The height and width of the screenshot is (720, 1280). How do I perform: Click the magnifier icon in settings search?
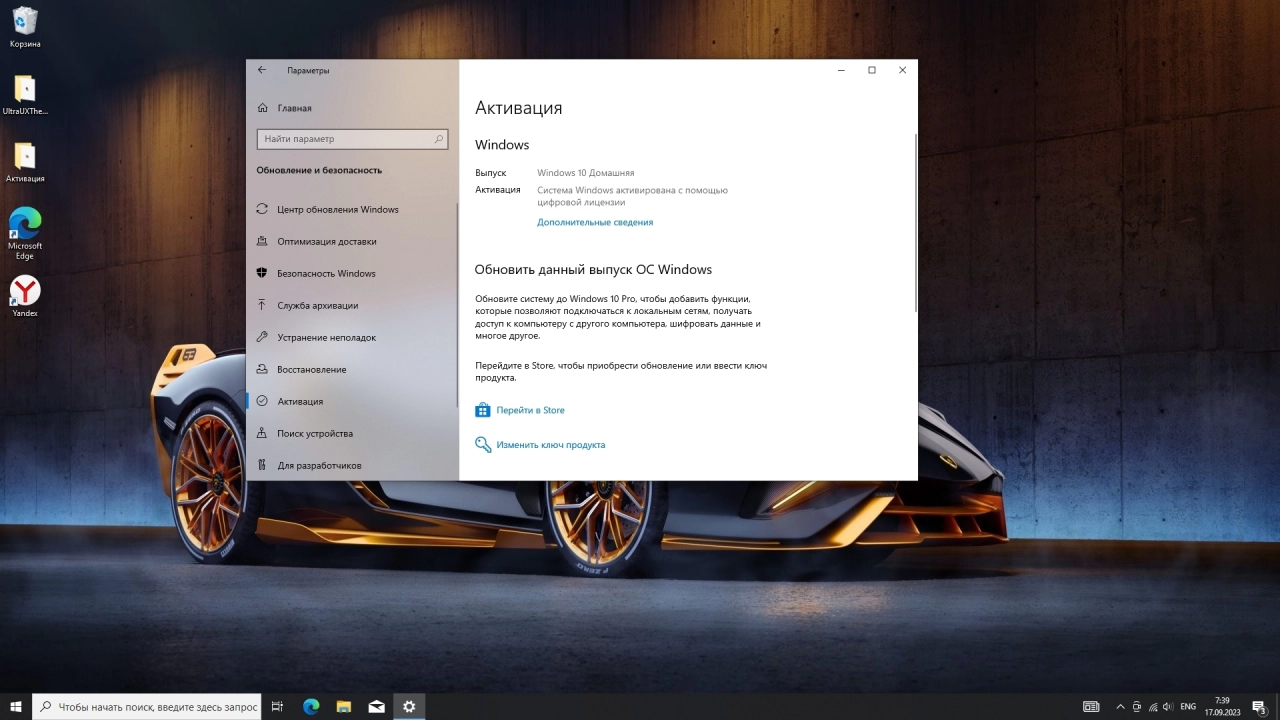[439, 139]
